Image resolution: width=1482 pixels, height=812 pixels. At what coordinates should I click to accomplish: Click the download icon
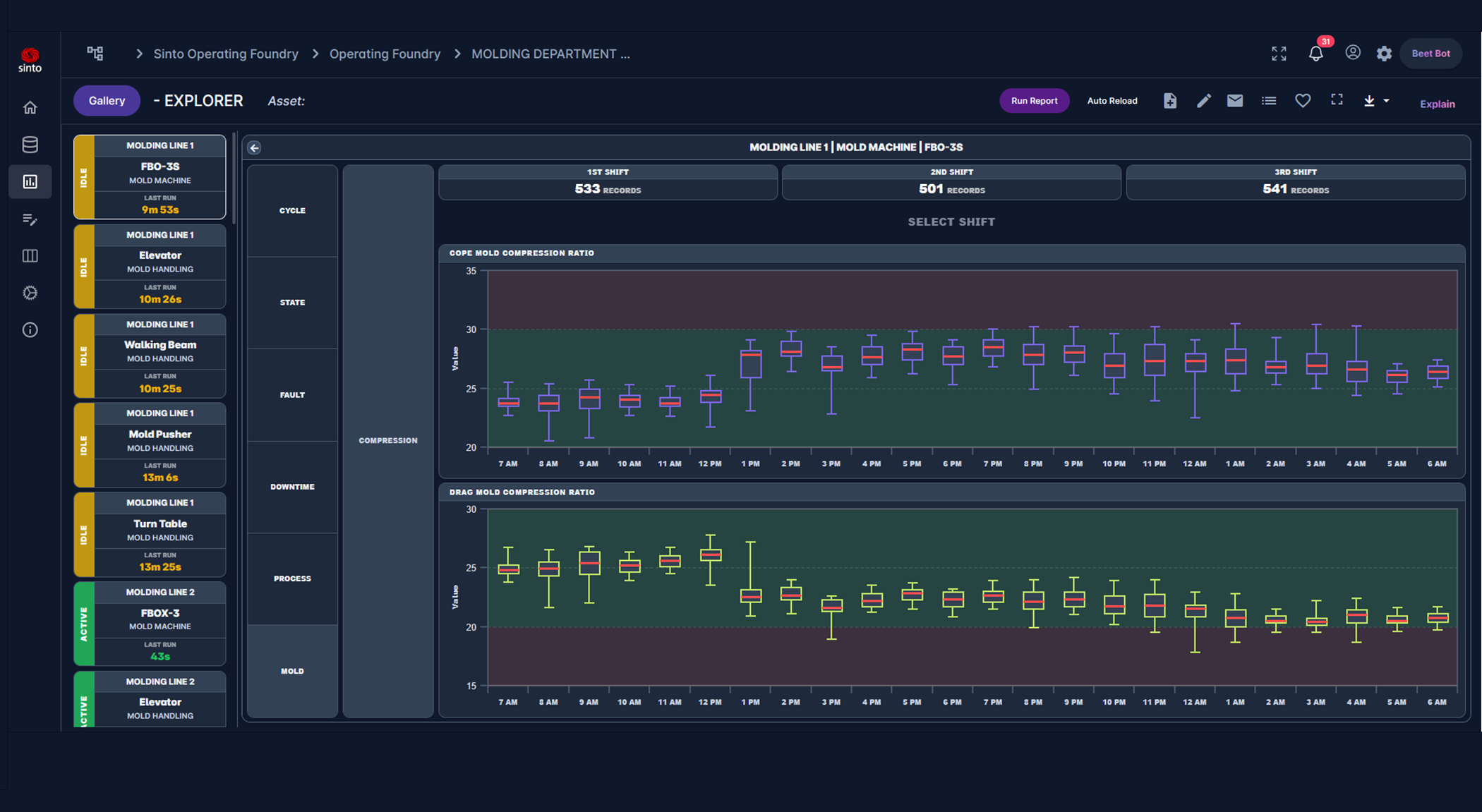click(x=1369, y=101)
